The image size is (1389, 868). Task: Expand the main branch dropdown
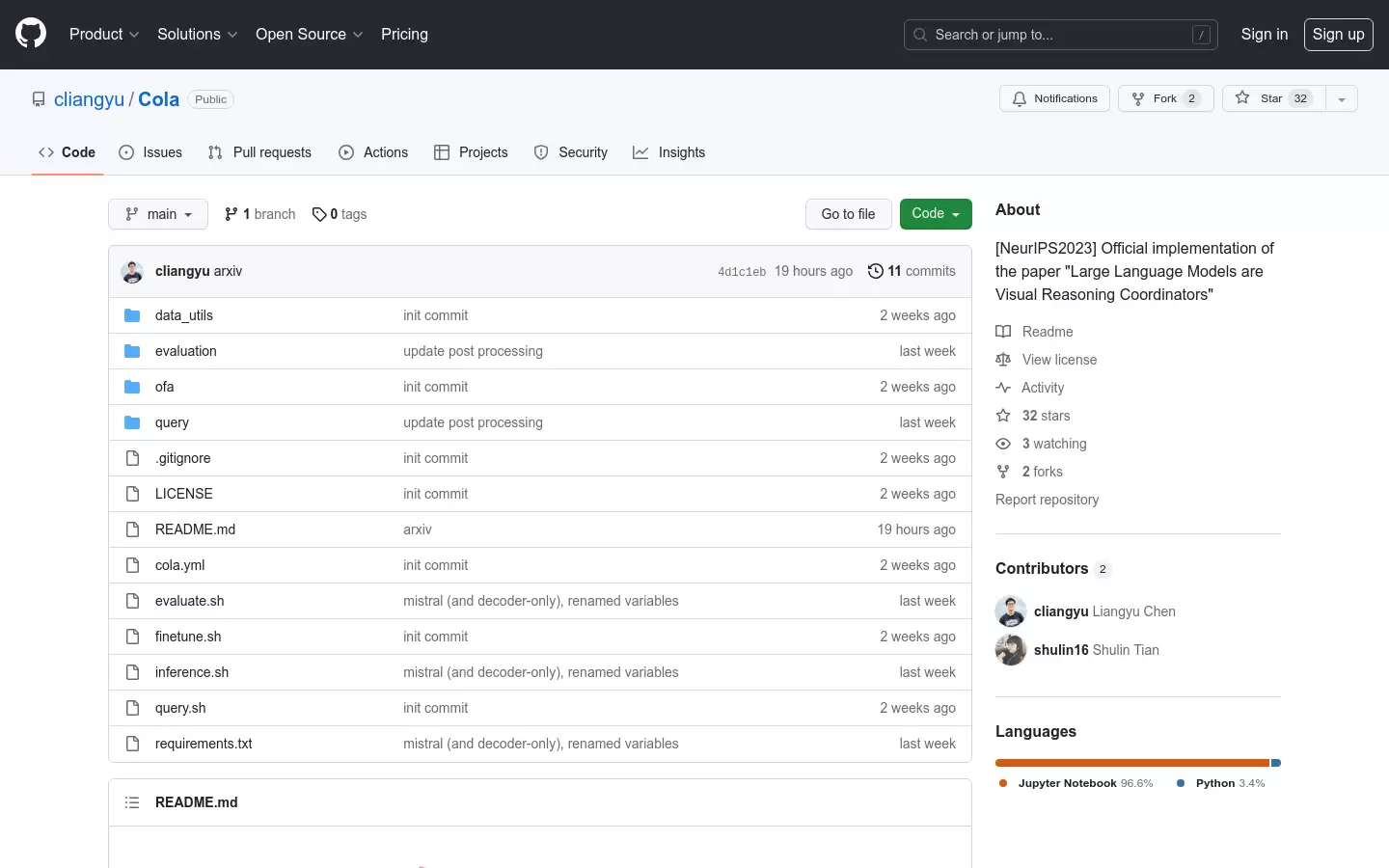[158, 214]
